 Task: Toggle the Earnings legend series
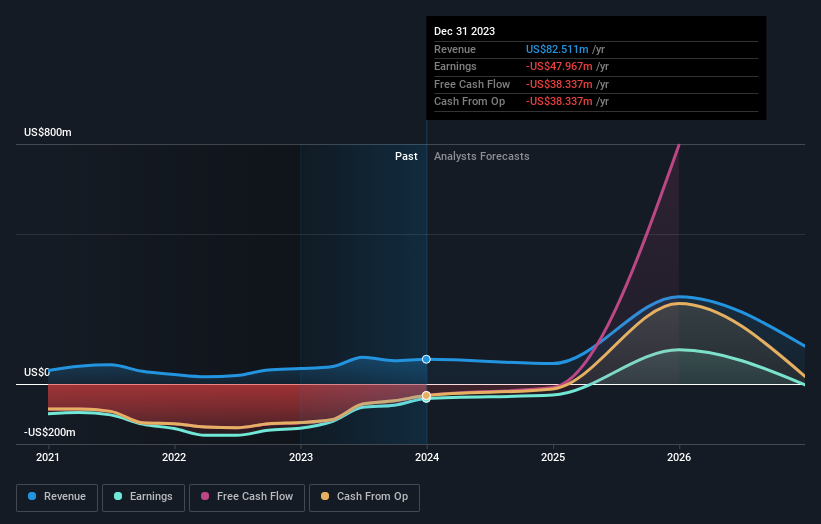pos(143,497)
